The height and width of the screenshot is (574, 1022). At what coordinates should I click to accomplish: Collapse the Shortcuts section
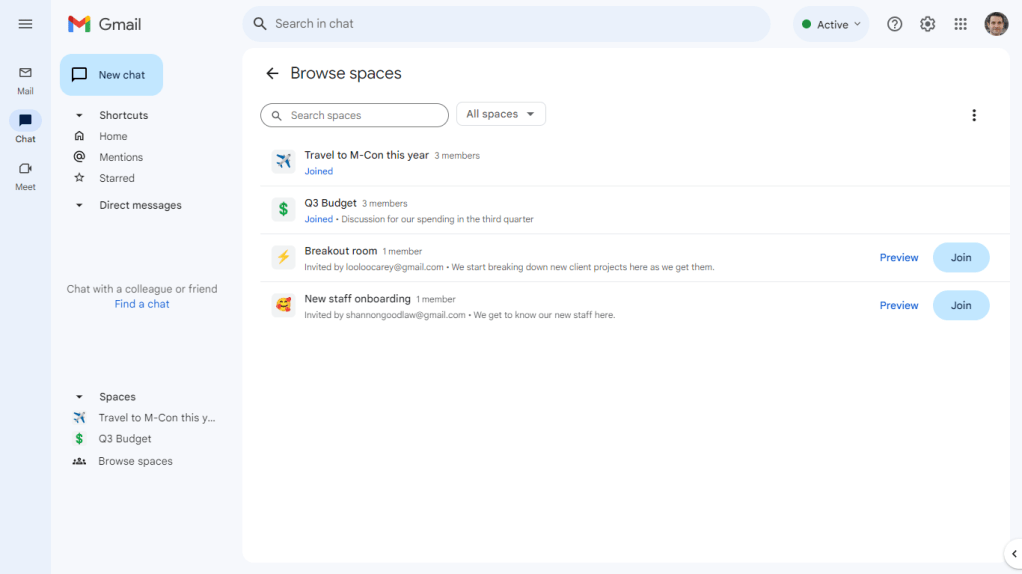[79, 116]
